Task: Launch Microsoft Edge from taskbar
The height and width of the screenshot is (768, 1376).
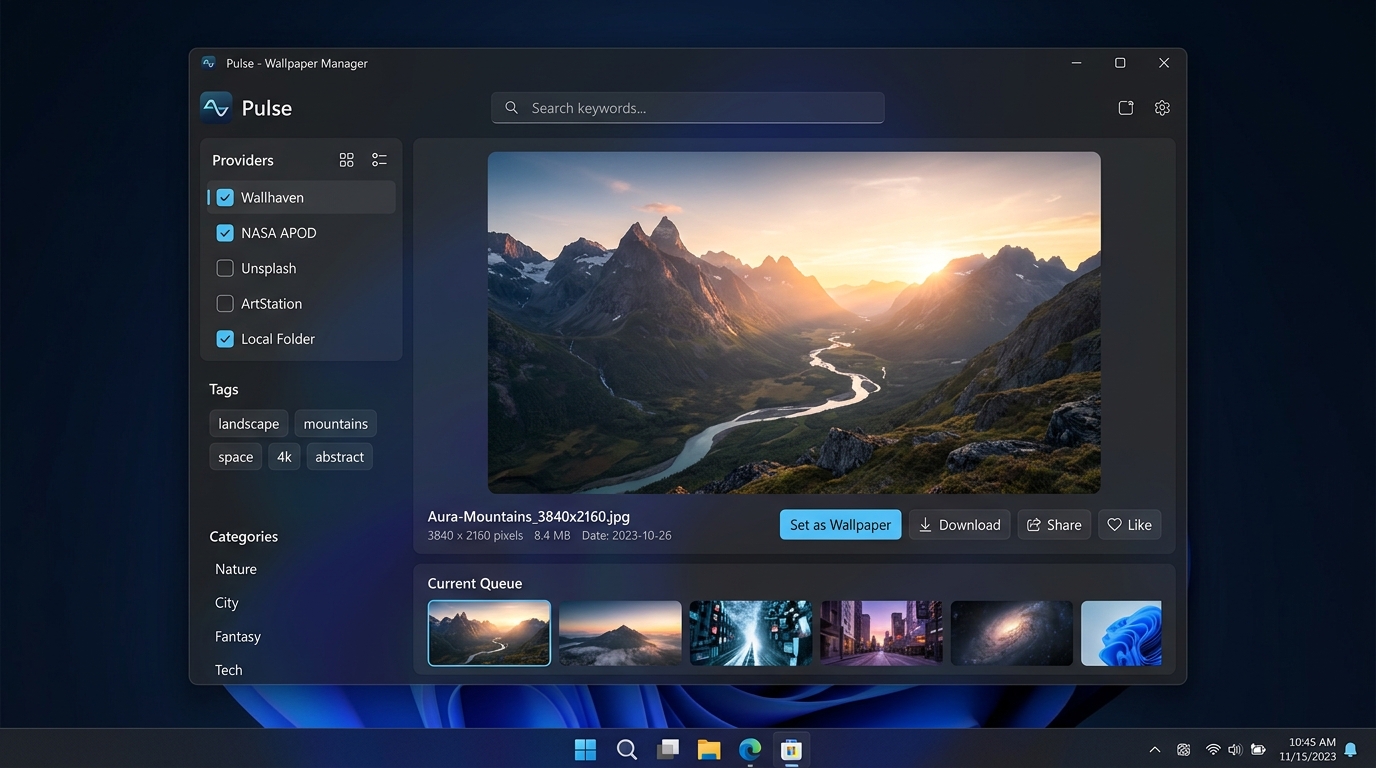Action: click(x=750, y=749)
